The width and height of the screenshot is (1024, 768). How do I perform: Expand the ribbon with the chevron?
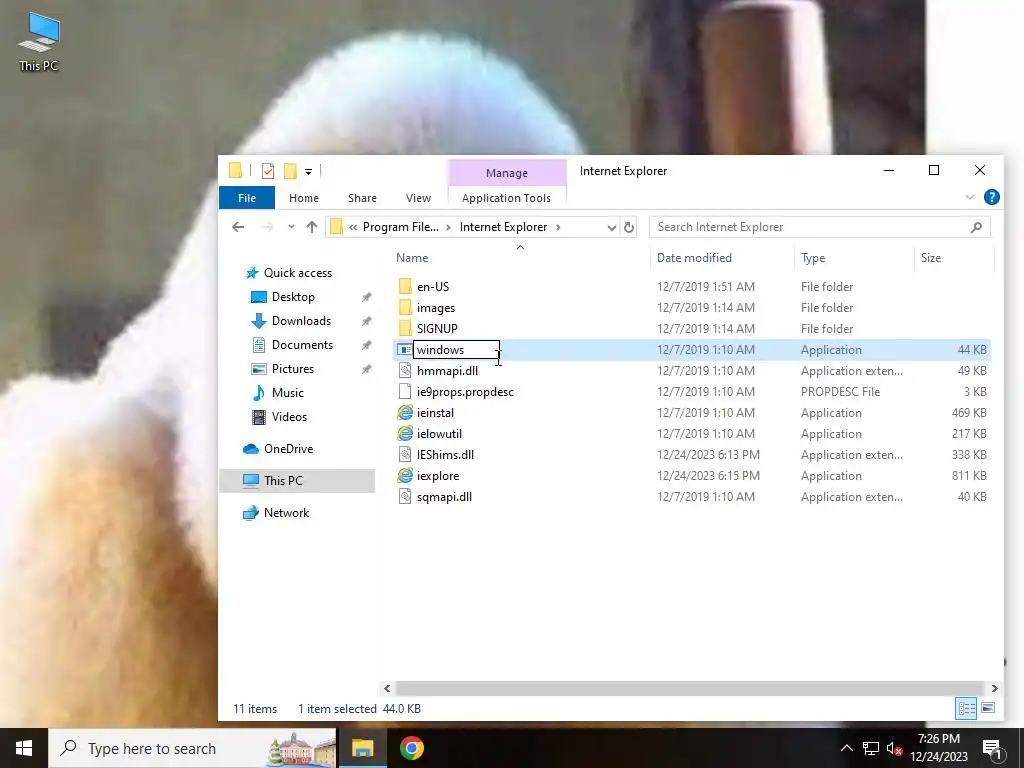(970, 197)
